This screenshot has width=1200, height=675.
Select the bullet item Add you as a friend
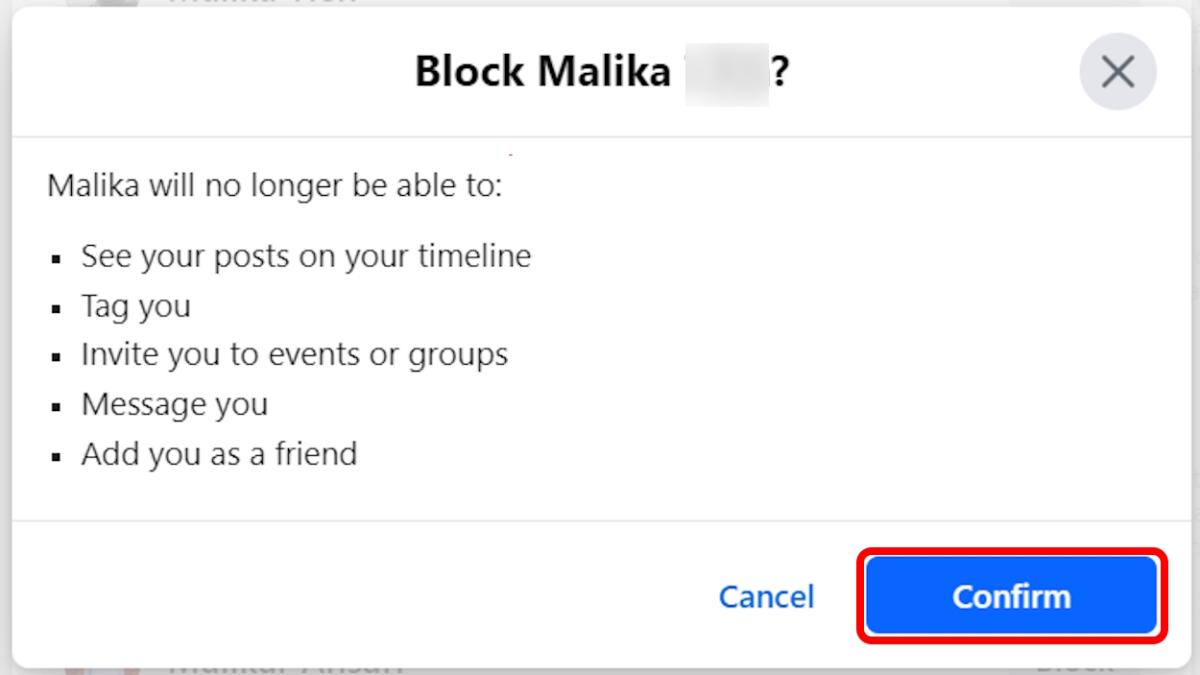pos(218,453)
